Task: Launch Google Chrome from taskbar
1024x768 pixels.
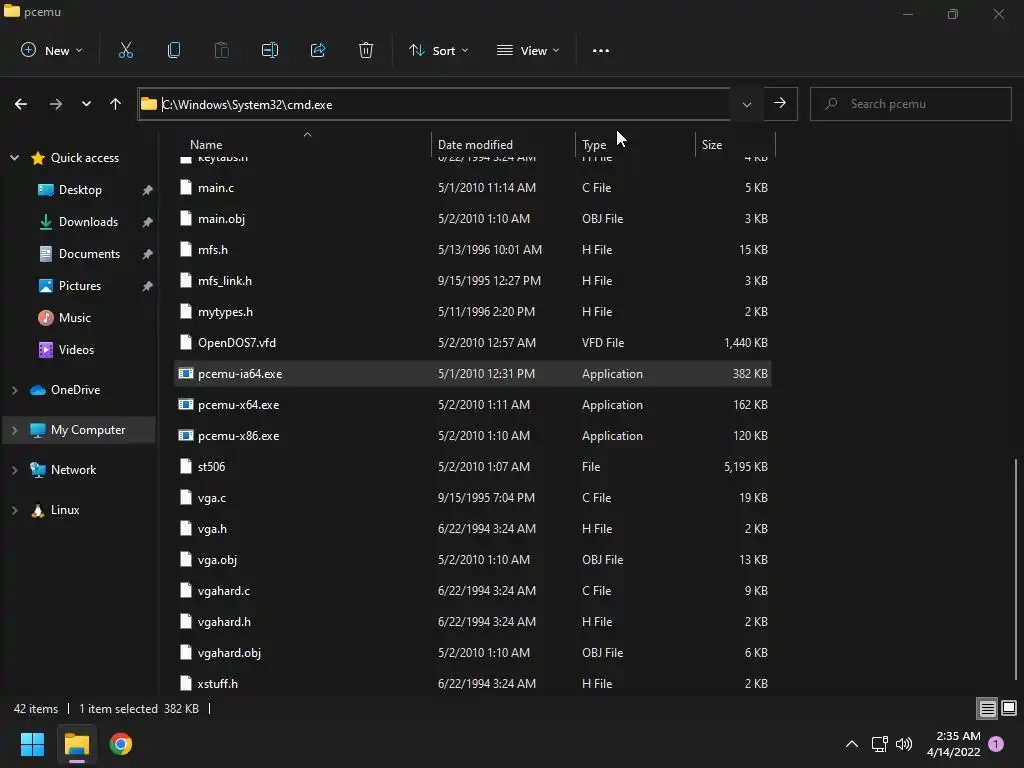Action: (x=121, y=744)
